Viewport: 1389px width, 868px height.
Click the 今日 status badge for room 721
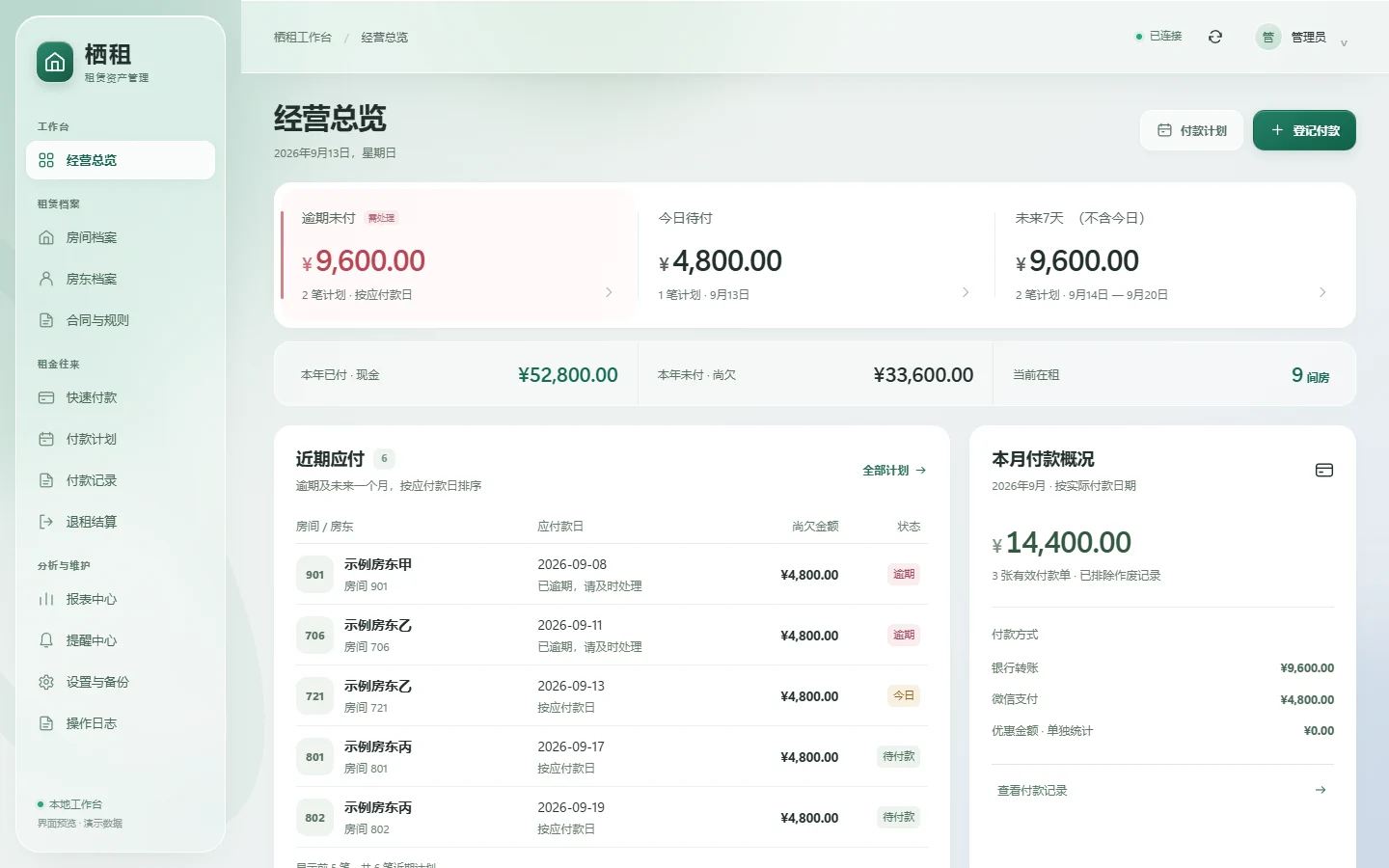[904, 695]
